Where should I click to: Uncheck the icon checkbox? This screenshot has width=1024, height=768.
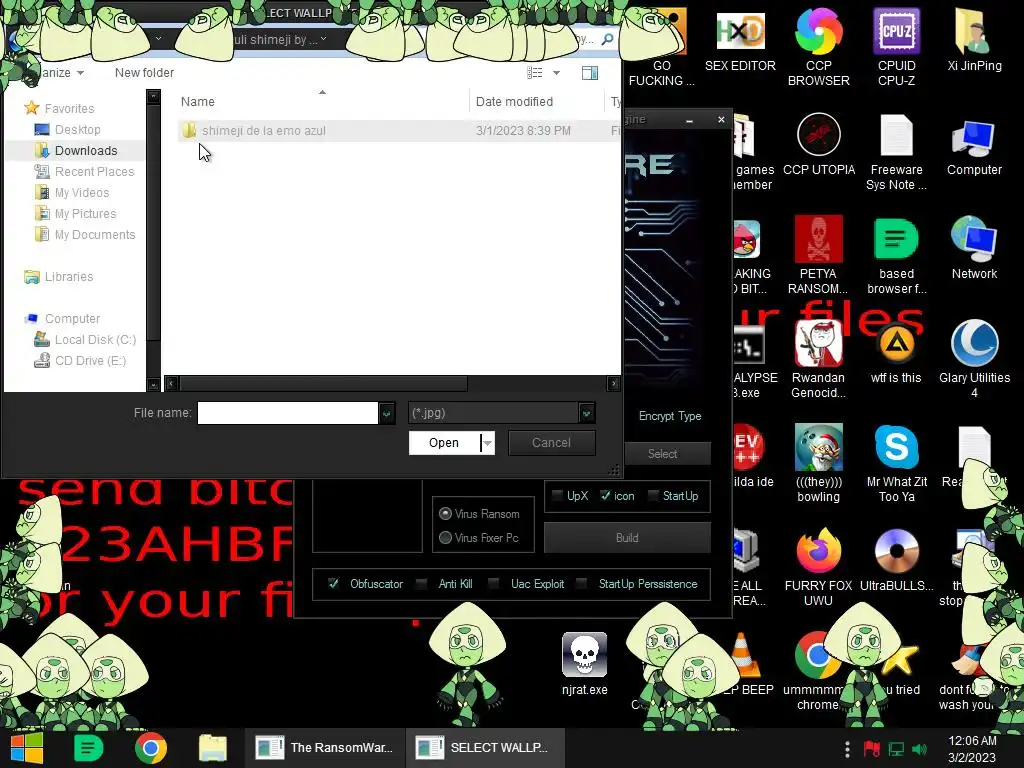605,496
